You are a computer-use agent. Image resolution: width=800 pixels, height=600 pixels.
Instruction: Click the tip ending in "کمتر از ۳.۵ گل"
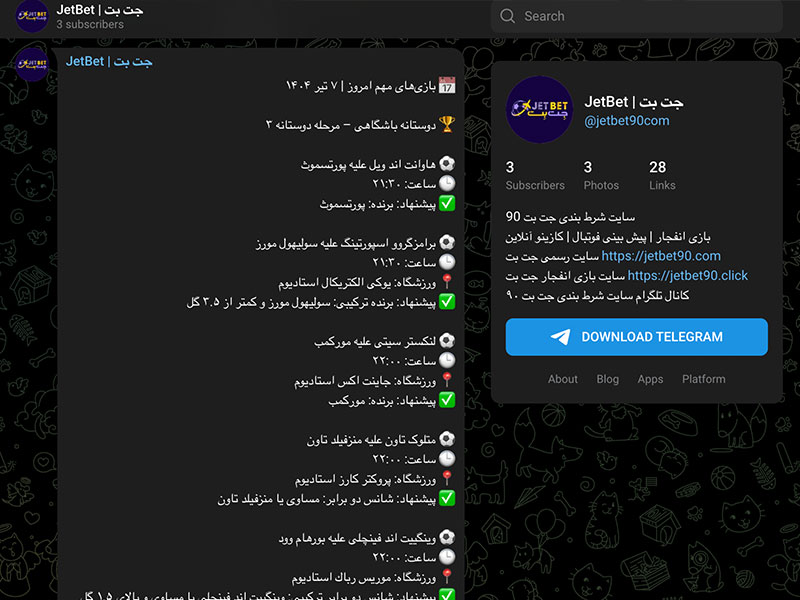tap(311, 302)
